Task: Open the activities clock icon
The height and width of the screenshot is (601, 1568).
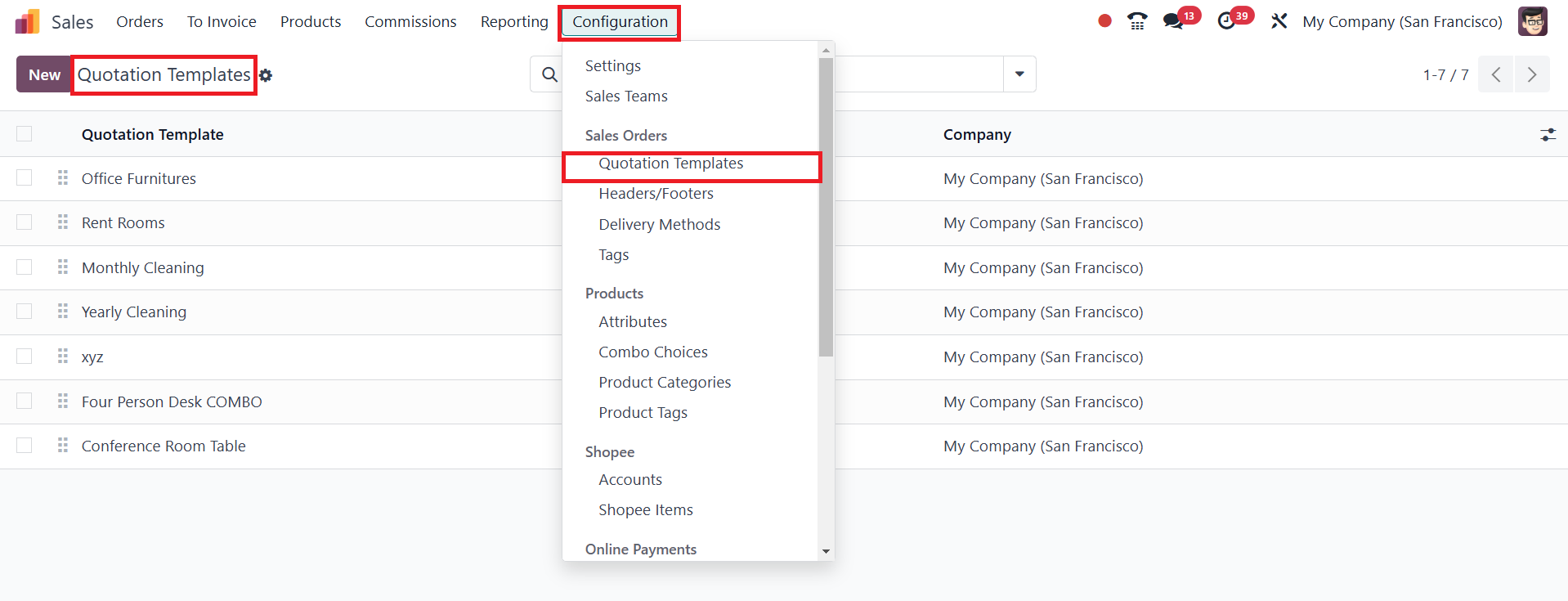Action: click(x=1226, y=21)
